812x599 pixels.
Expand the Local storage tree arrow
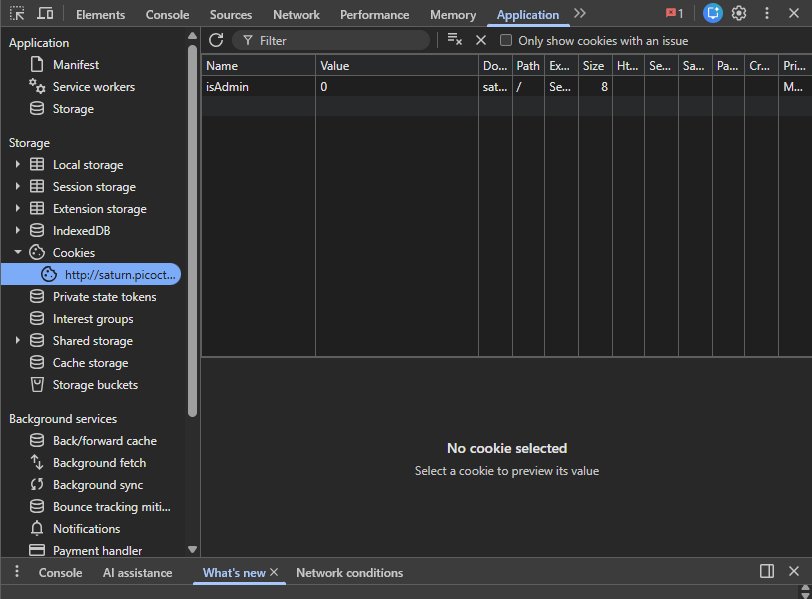point(18,164)
